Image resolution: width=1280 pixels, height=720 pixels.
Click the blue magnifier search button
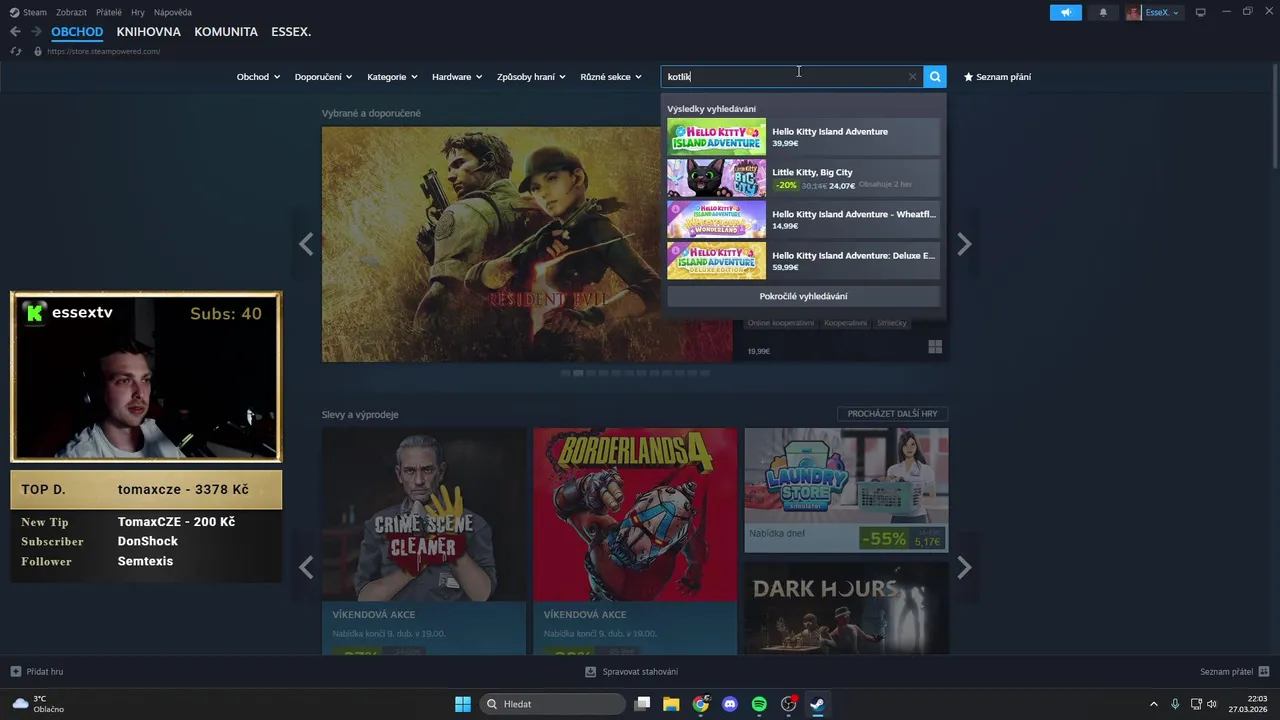[x=935, y=77]
